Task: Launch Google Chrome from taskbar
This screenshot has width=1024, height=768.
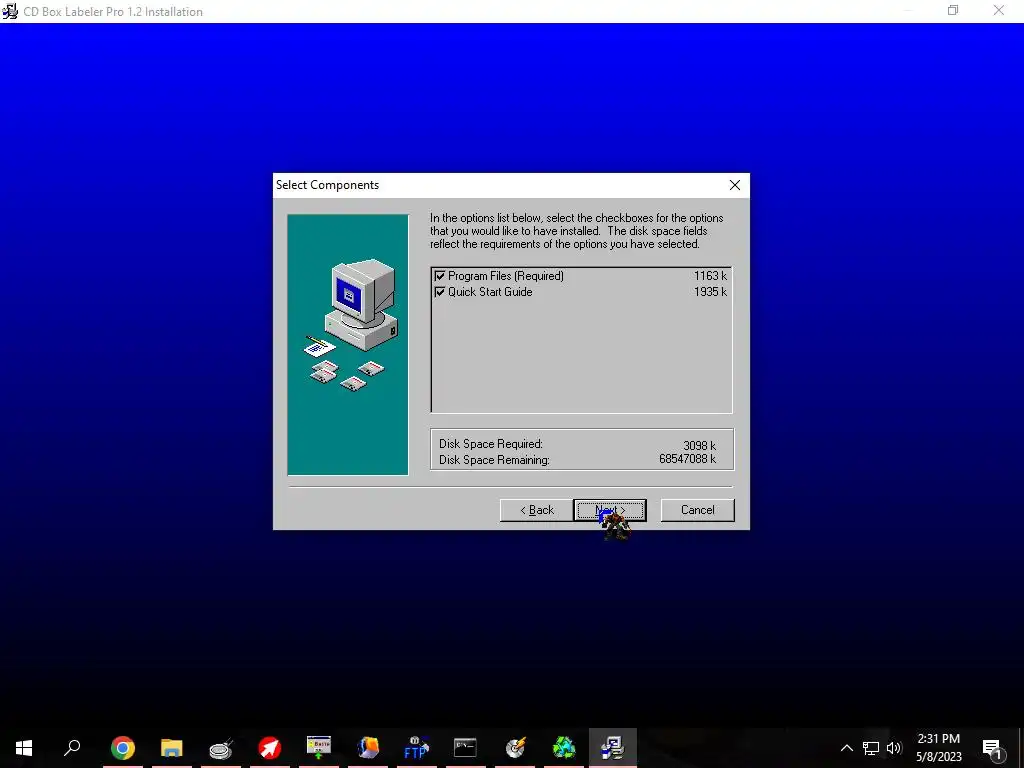Action: click(123, 748)
